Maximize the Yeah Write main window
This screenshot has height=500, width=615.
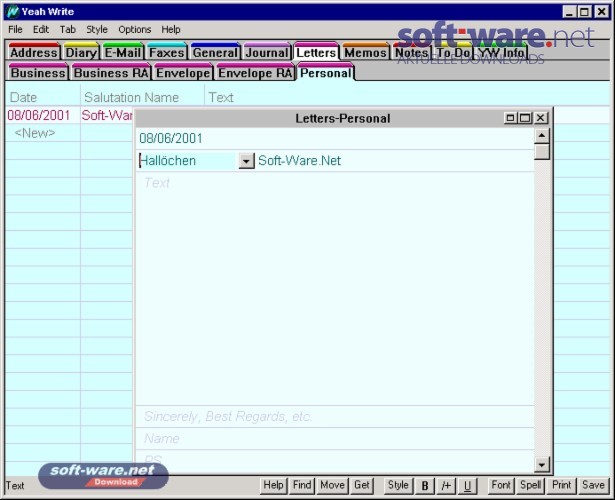(584, 12)
